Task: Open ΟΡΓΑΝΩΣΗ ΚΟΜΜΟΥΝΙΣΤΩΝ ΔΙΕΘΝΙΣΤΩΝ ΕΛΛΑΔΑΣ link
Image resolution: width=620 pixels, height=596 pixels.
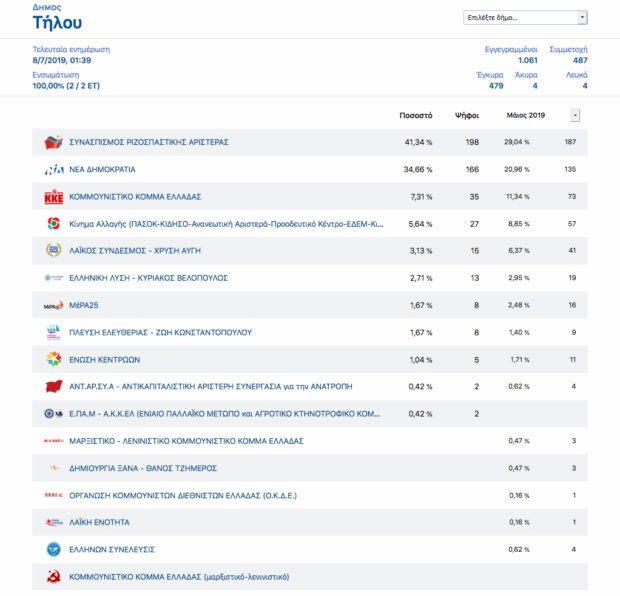Action: coord(183,496)
